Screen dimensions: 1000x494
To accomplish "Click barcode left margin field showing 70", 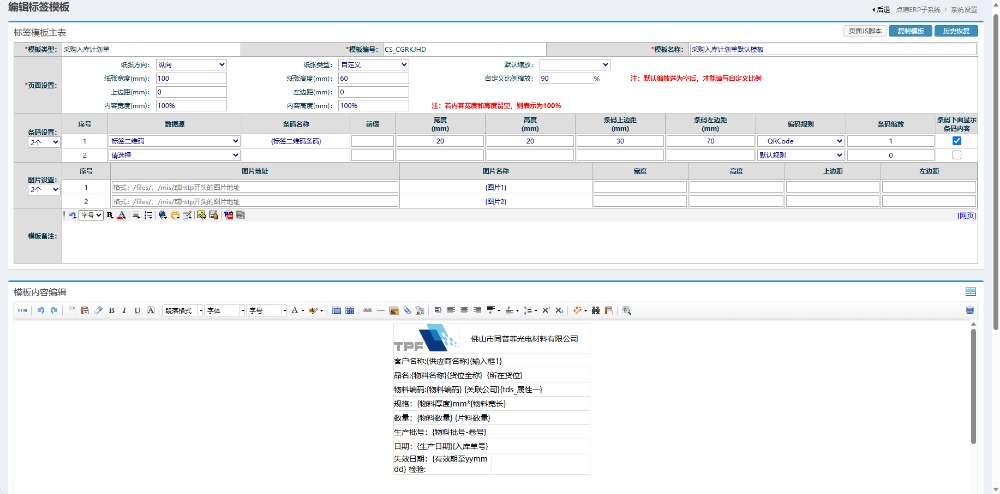I will (710, 141).
